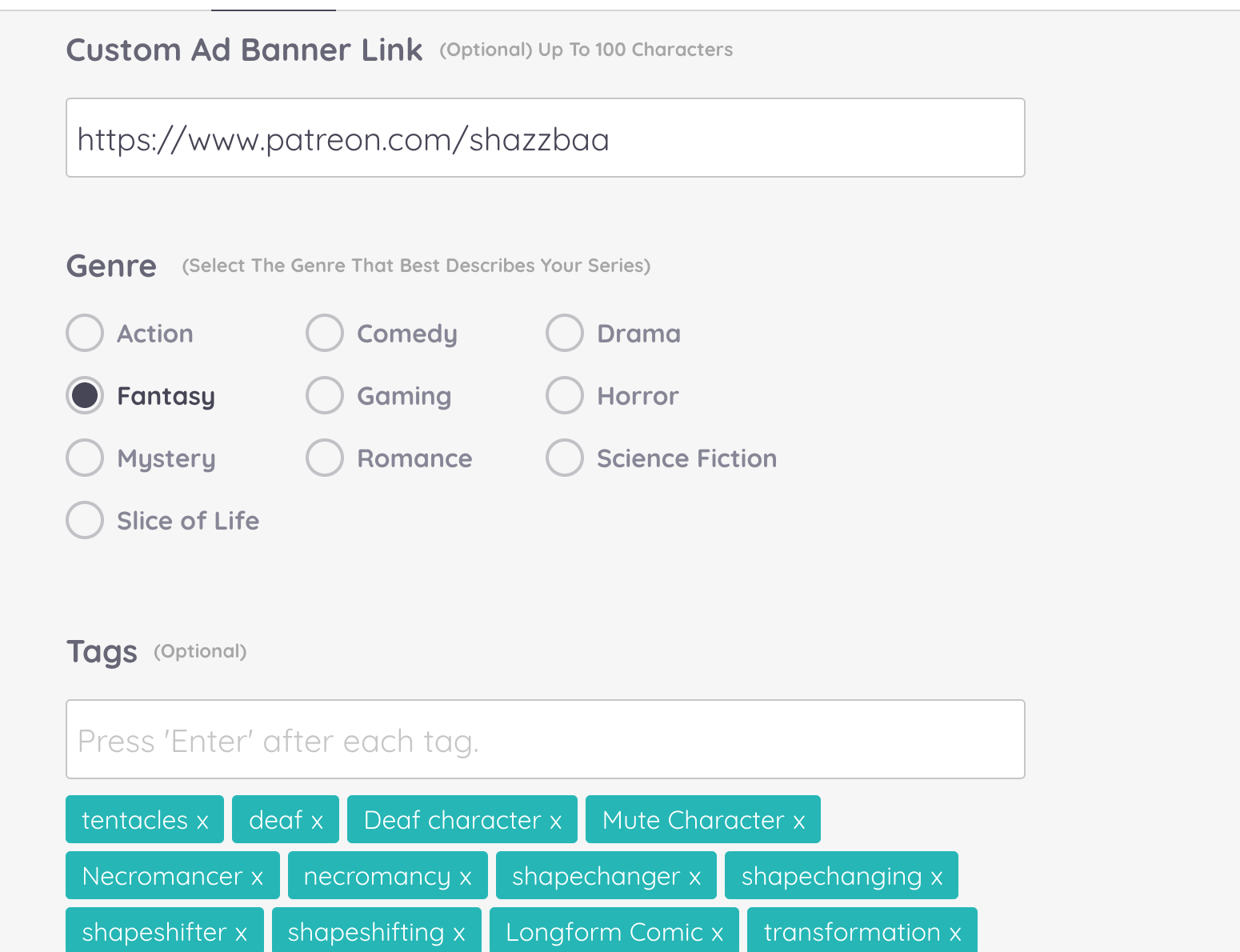Select Horror genre radio button
The height and width of the screenshot is (952, 1240).
tap(565, 395)
